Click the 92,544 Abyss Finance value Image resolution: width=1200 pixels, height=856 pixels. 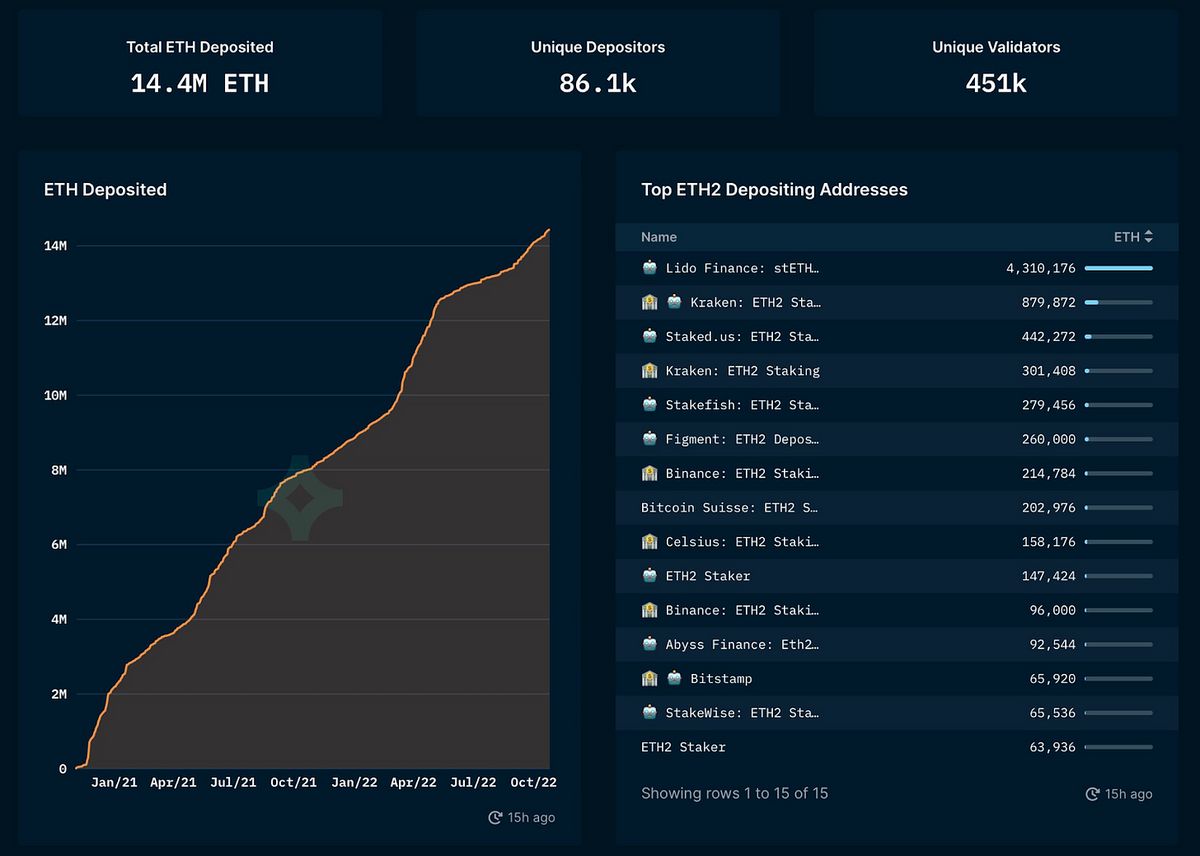point(1052,644)
